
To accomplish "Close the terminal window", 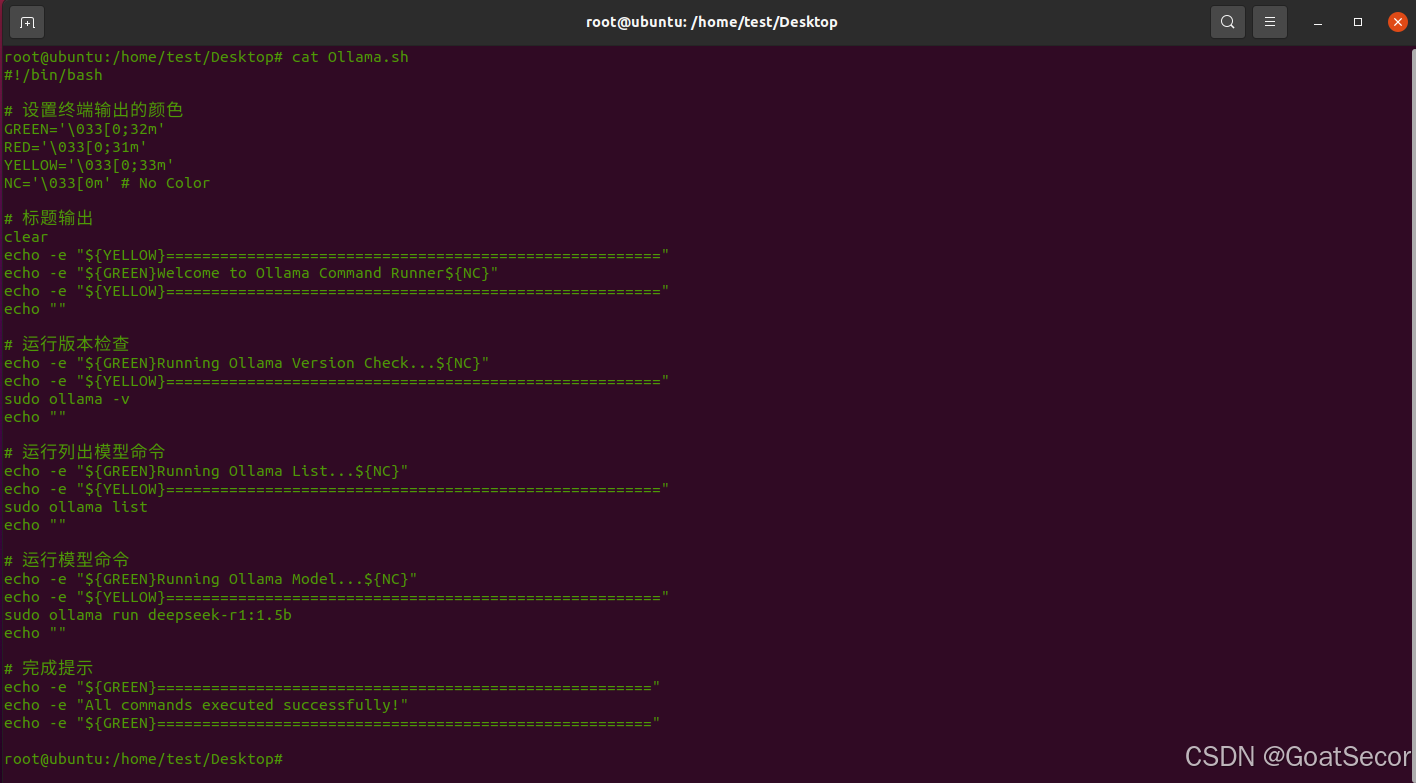I will pyautogui.click(x=1397, y=22).
